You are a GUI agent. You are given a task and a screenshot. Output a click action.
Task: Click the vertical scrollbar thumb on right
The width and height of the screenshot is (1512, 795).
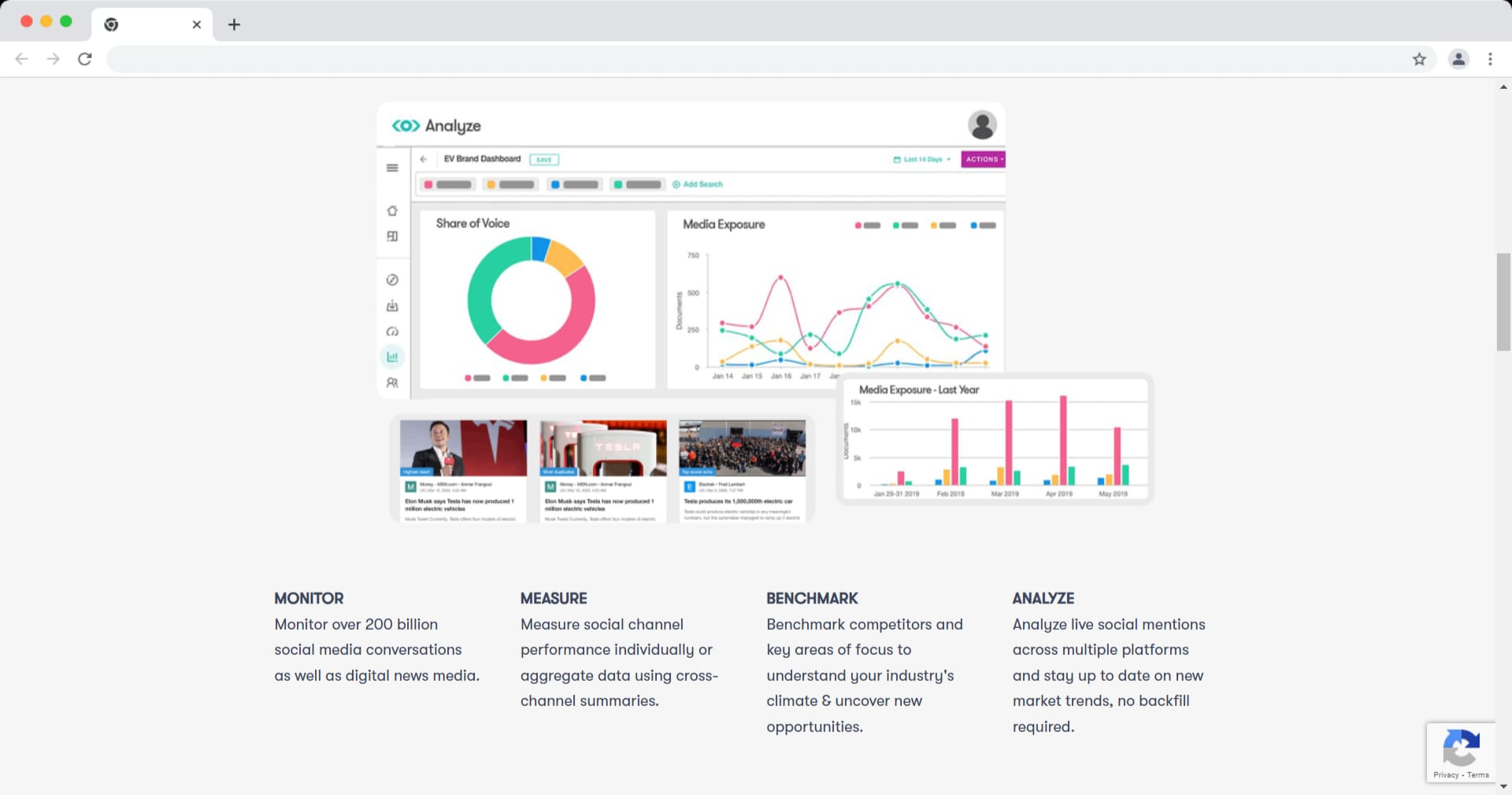point(1503,301)
